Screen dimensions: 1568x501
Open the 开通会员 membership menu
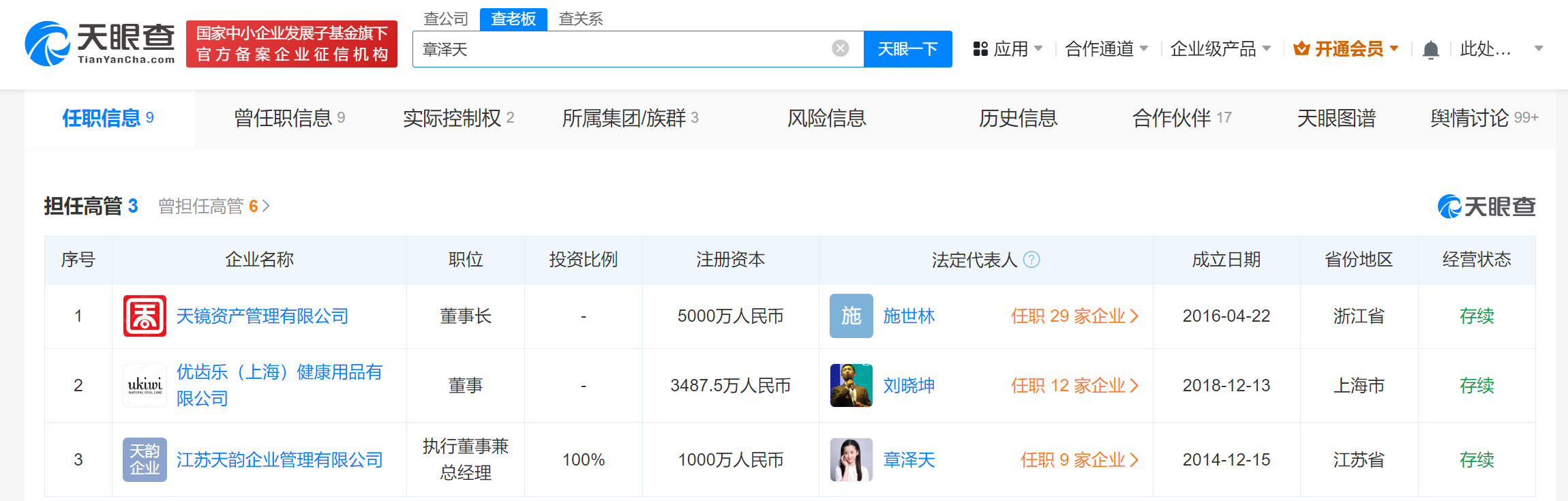(1346, 49)
